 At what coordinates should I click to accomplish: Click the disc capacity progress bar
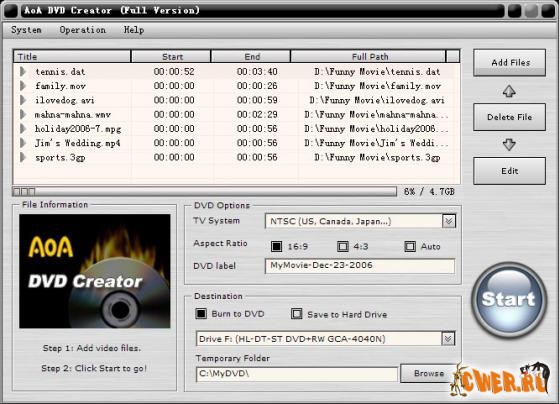pyautogui.click(x=204, y=191)
